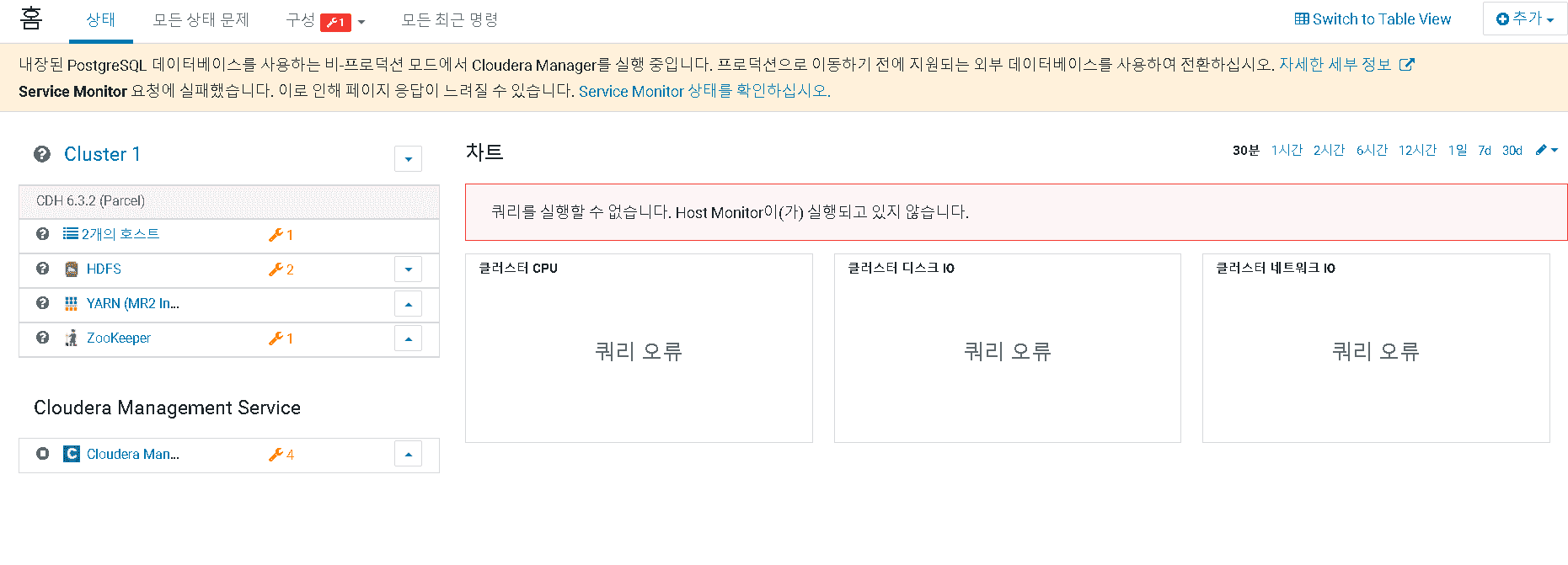Open Cloudera Management configuration issues wrench 4

pyautogui.click(x=281, y=455)
